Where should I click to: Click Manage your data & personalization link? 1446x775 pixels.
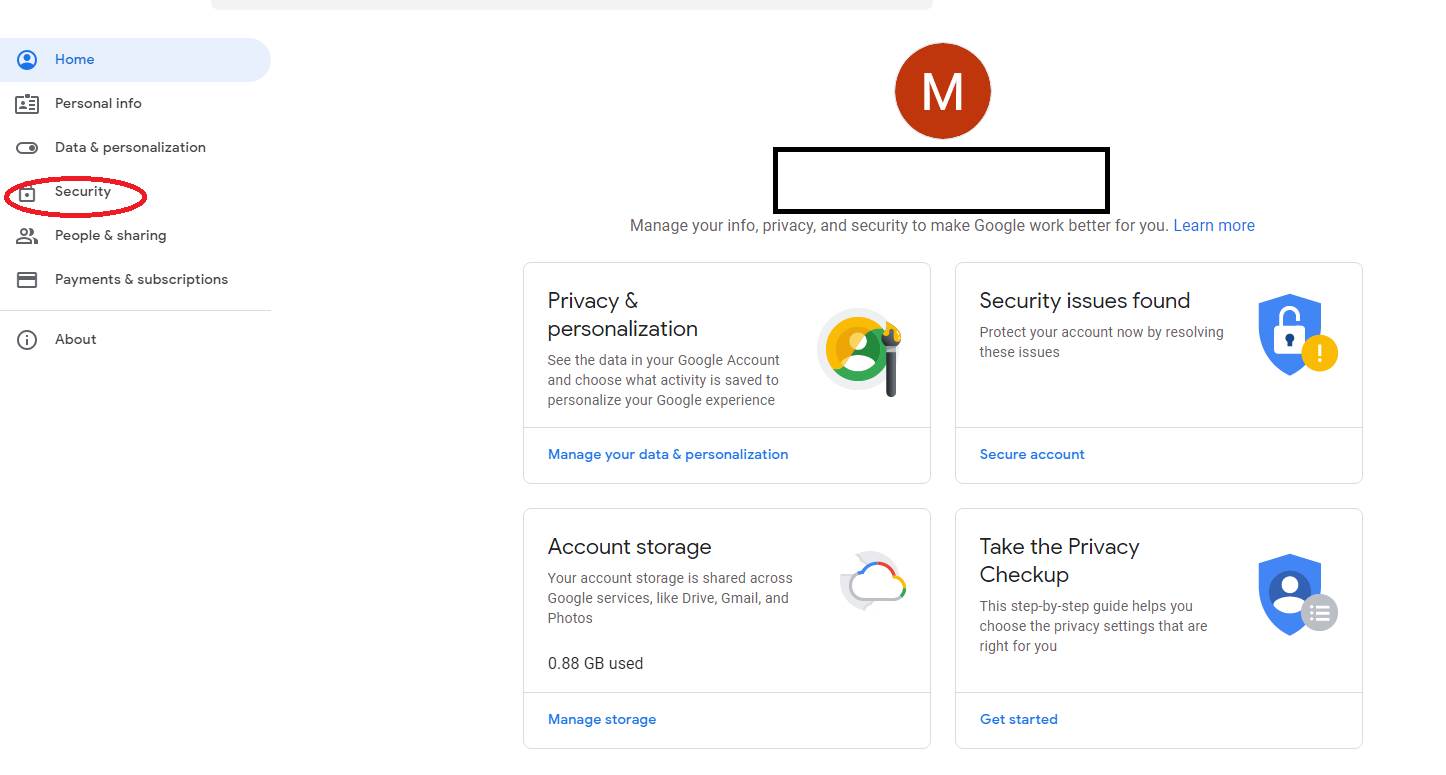click(667, 455)
